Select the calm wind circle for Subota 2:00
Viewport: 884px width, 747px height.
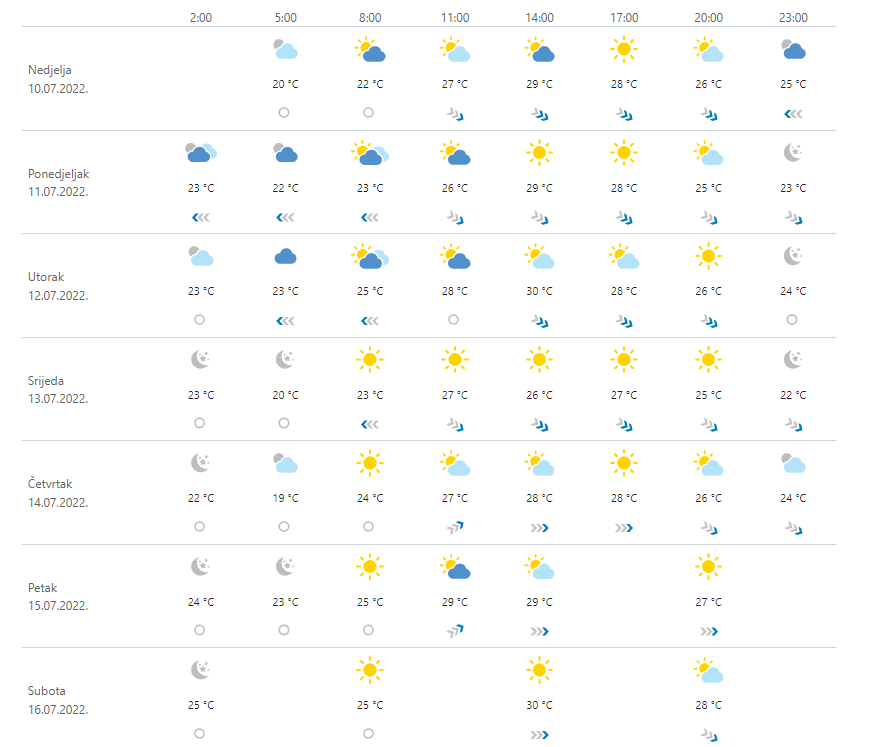tap(200, 733)
